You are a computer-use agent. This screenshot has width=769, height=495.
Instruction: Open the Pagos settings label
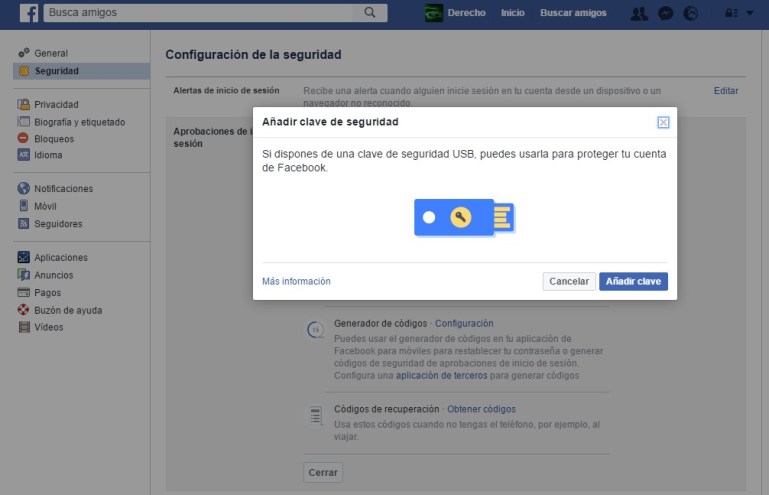[x=48, y=292]
